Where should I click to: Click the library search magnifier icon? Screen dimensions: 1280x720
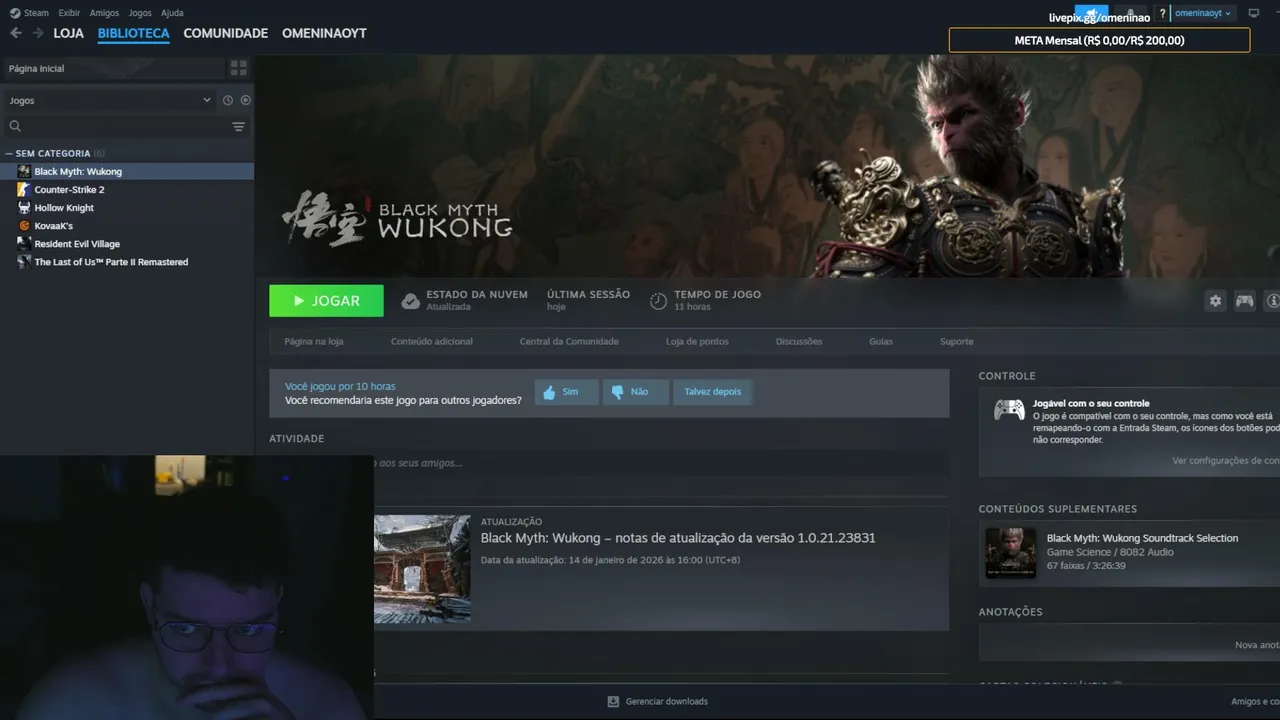(x=15, y=126)
